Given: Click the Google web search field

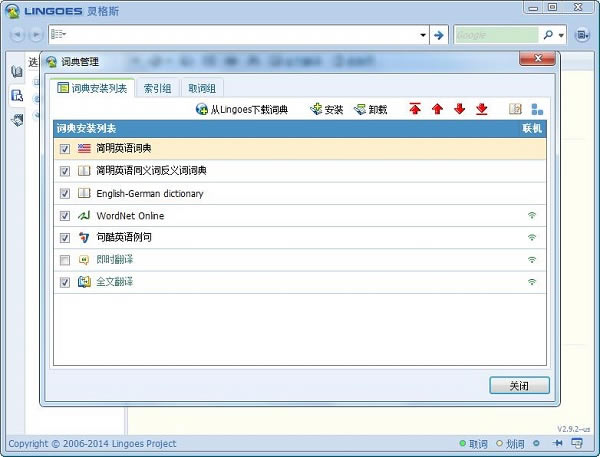Looking at the screenshot, I should (496, 35).
